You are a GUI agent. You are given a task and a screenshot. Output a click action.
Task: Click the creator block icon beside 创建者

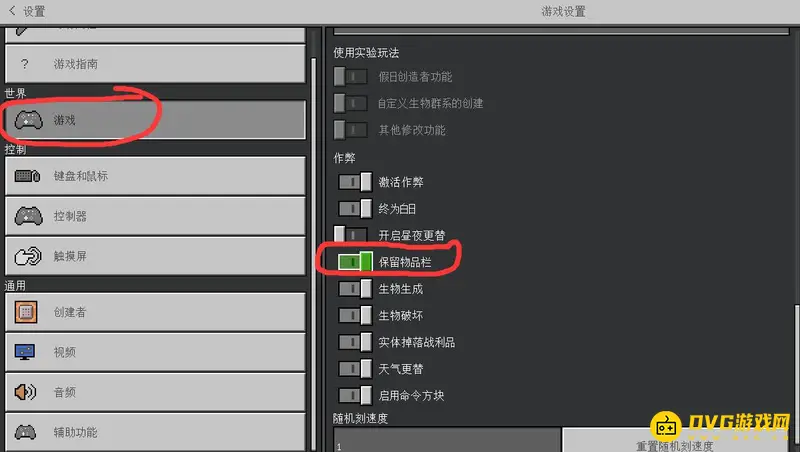(26, 312)
